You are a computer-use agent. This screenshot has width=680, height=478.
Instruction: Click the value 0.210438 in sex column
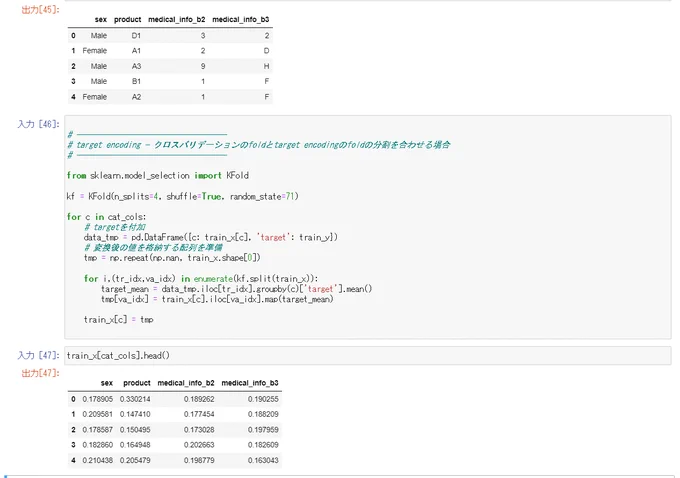pos(98,461)
